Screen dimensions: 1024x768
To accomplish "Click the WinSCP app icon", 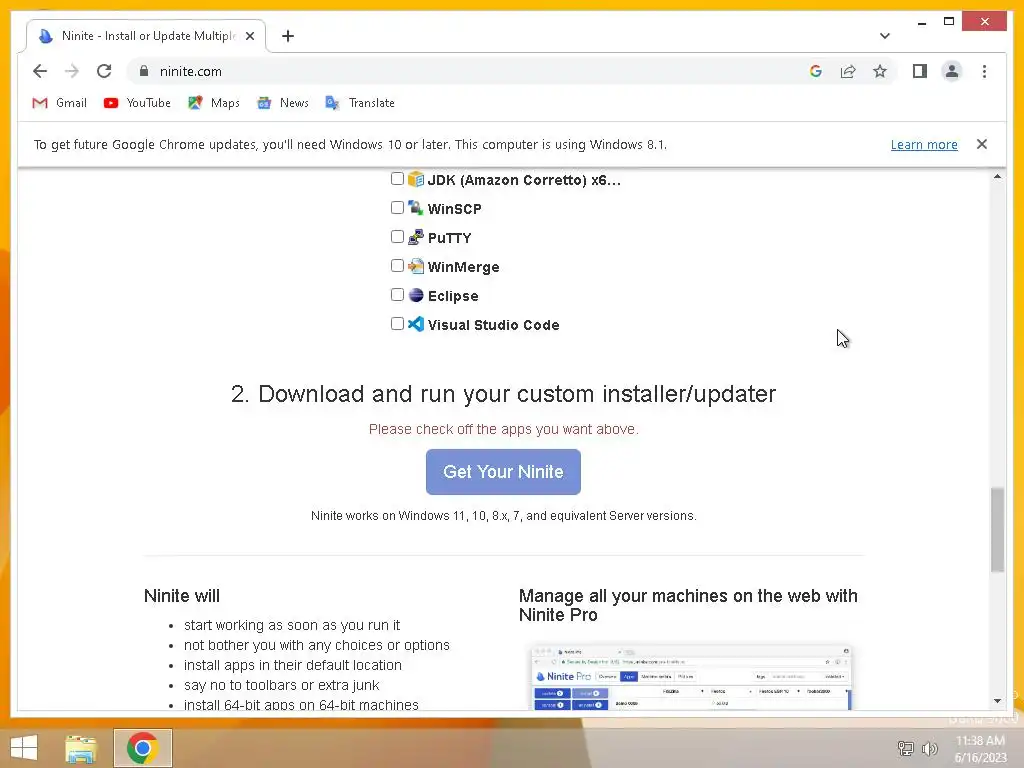I will pyautogui.click(x=416, y=208).
